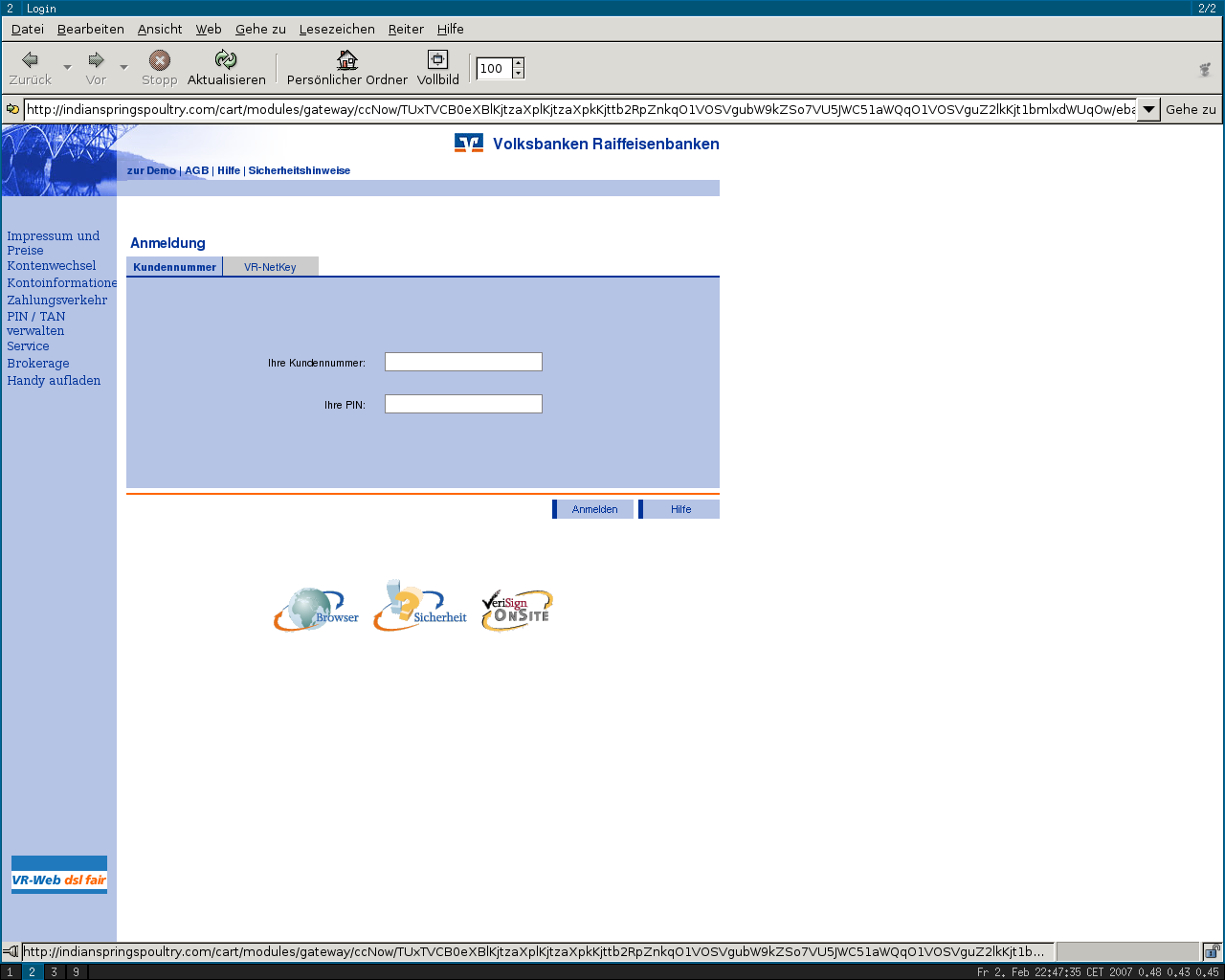This screenshot has width=1225, height=980.
Task: Focus the Ihre PIN input field
Action: (463, 404)
